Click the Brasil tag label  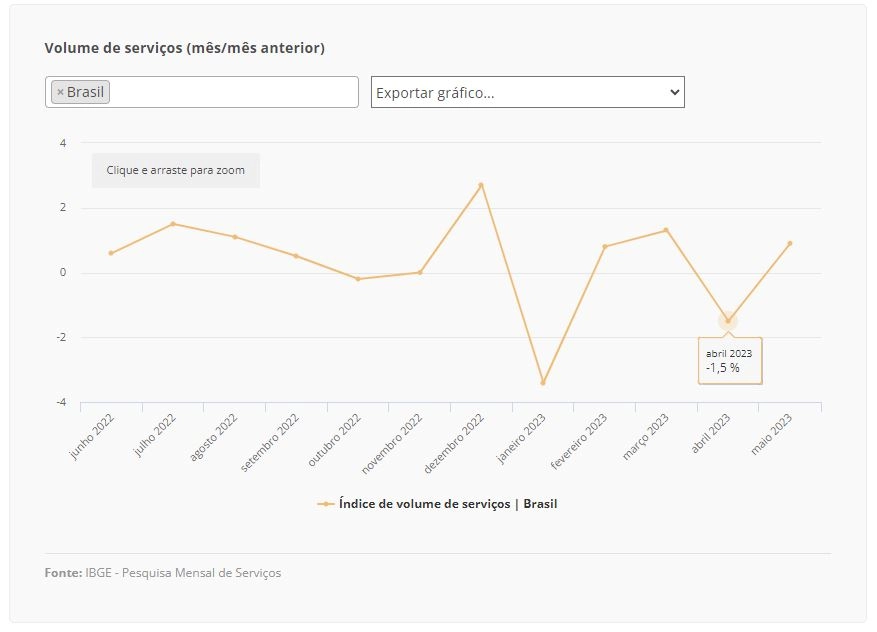tap(85, 92)
